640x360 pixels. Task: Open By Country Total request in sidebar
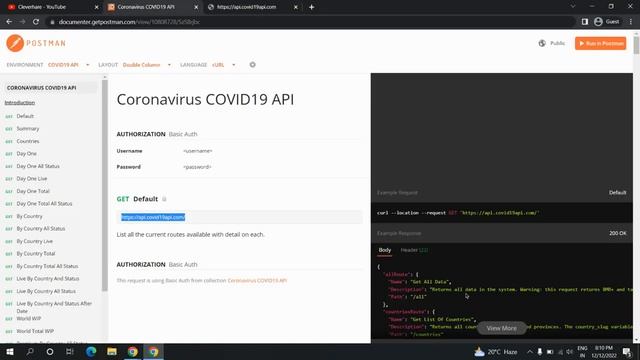coord(36,253)
